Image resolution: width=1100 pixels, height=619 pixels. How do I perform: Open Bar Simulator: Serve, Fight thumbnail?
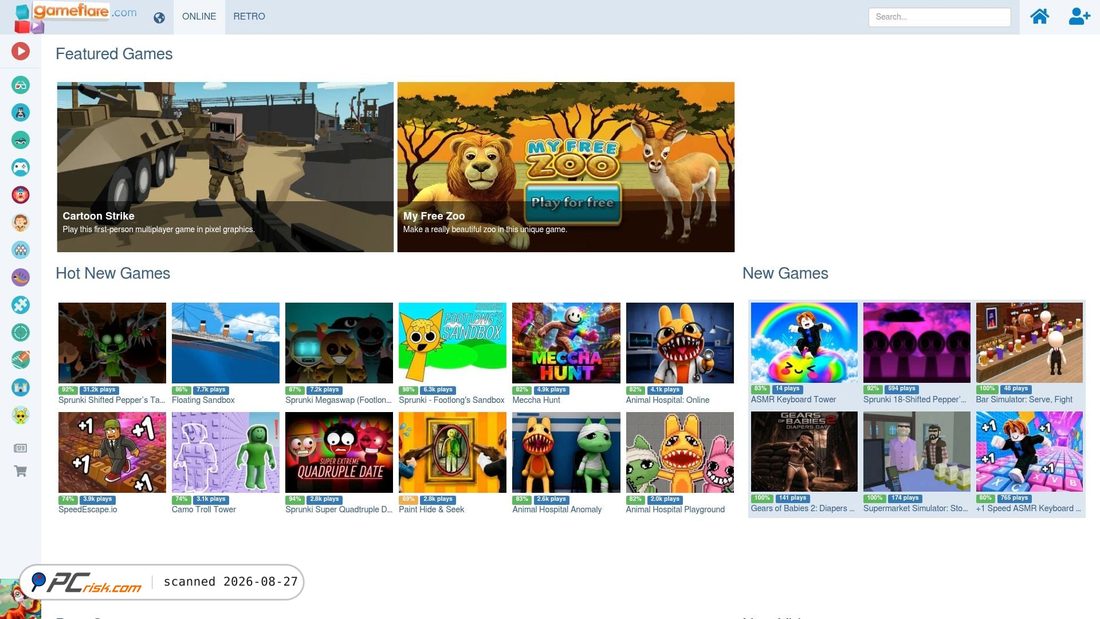point(1029,342)
